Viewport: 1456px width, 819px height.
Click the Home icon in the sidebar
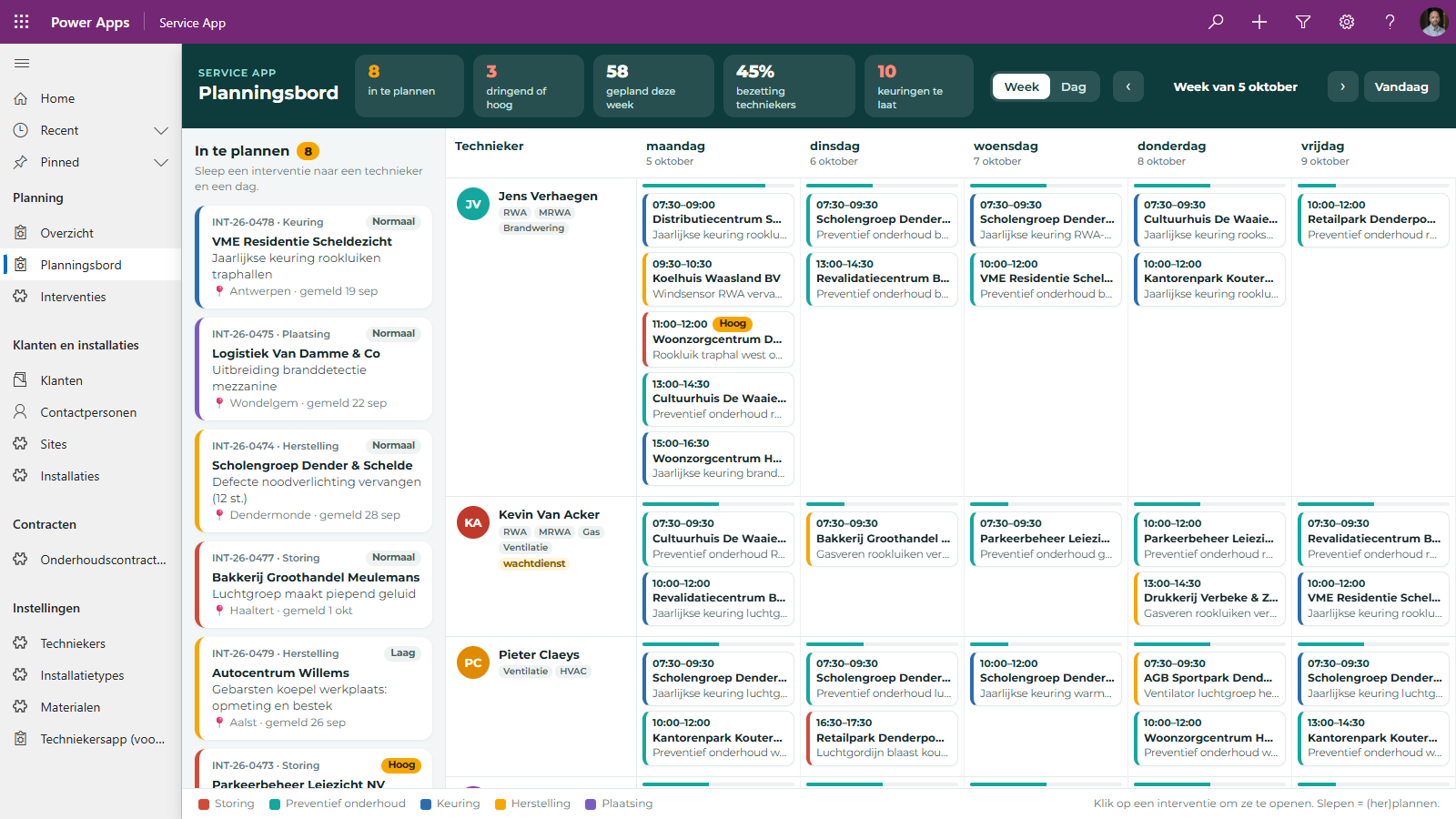(21, 98)
